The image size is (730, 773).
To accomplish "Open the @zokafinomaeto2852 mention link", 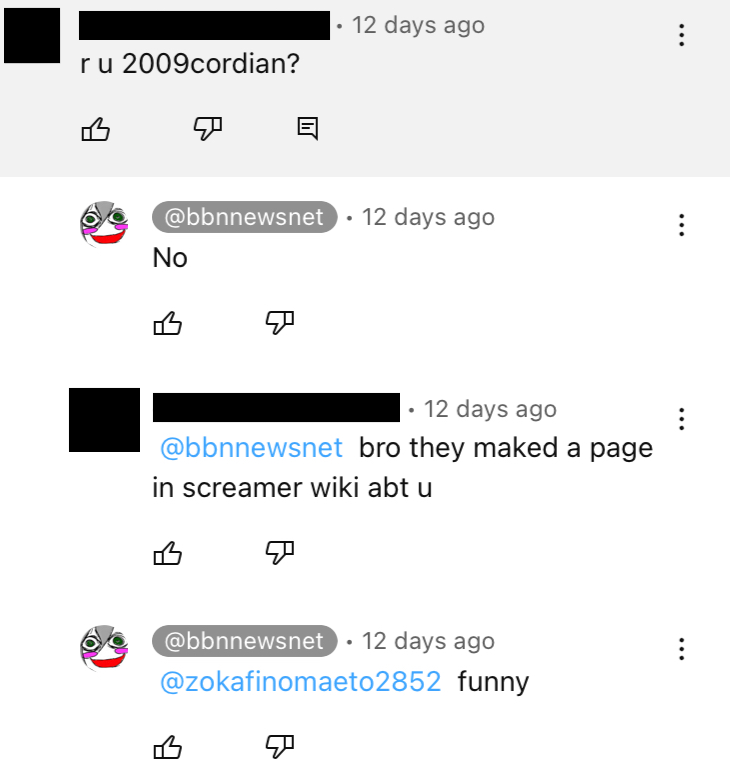I will pyautogui.click(x=300, y=682).
